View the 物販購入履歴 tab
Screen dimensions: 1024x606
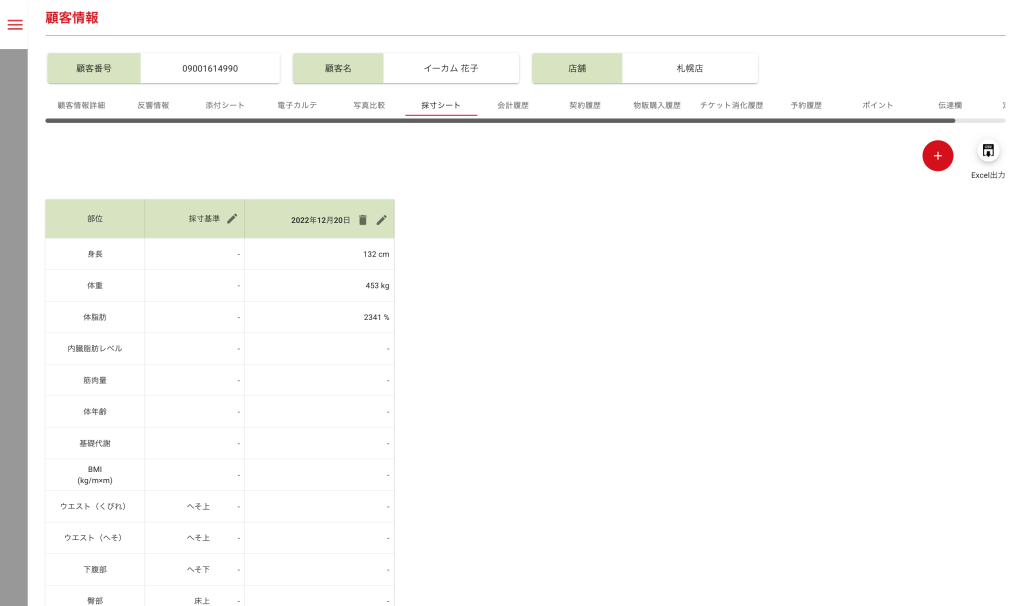(x=657, y=105)
